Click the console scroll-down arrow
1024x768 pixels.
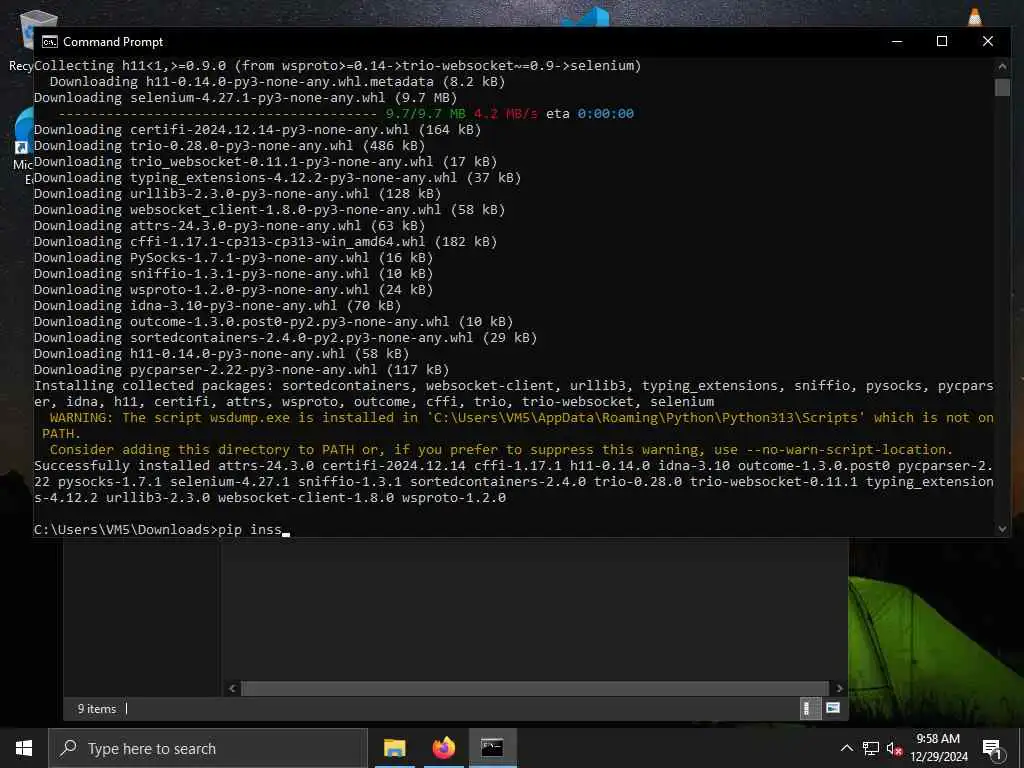tap(1002, 529)
